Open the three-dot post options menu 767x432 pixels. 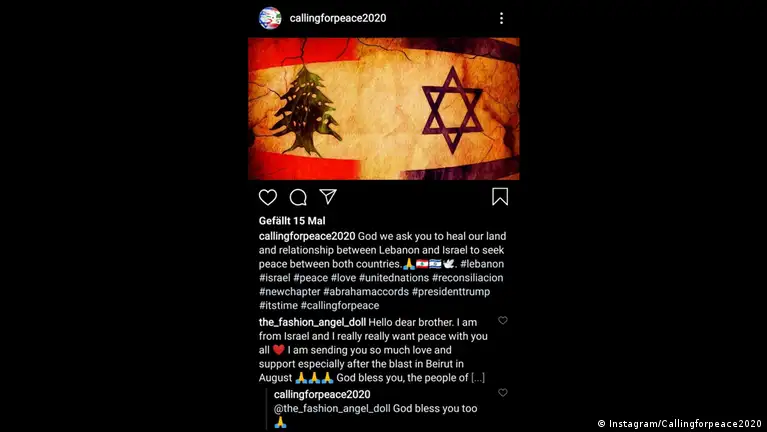tap(501, 18)
